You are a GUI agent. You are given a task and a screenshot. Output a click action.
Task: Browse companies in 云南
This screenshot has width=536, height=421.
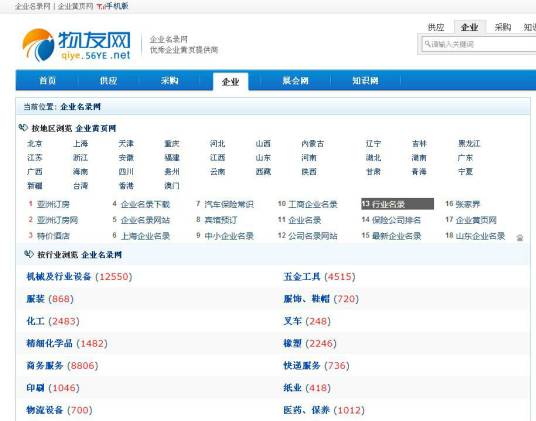click(217, 172)
